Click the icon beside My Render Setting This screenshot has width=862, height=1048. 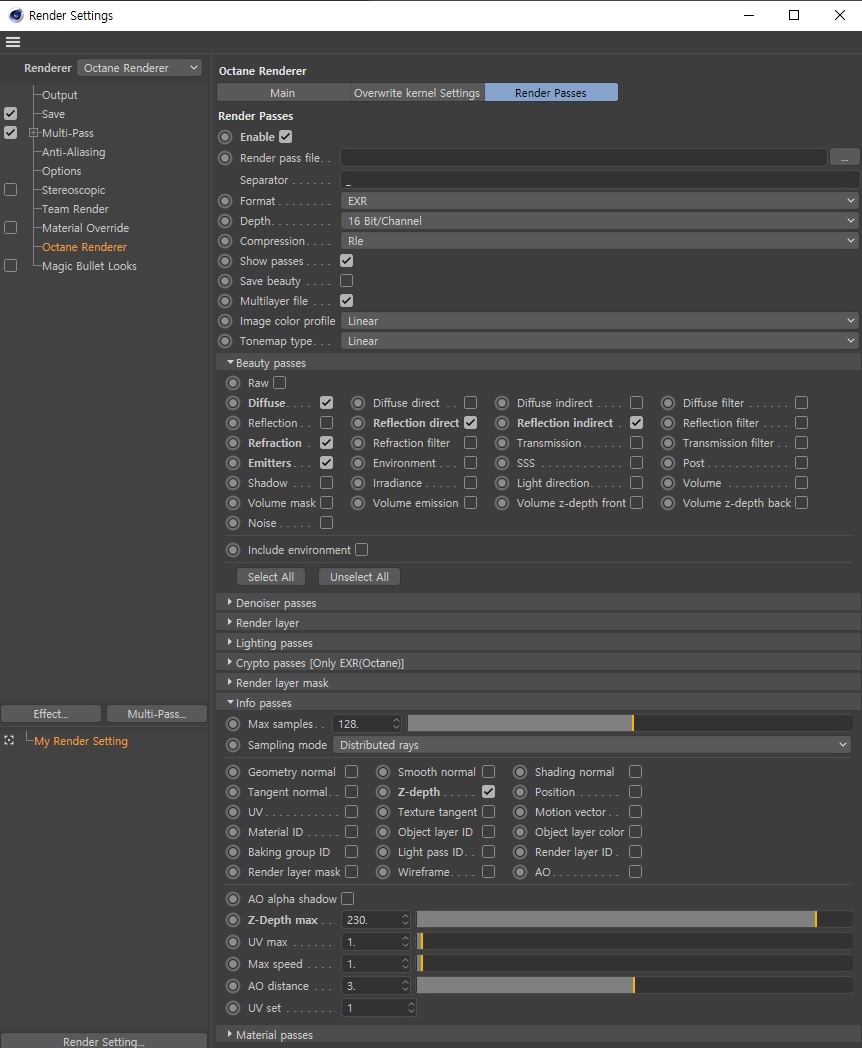pos(9,741)
